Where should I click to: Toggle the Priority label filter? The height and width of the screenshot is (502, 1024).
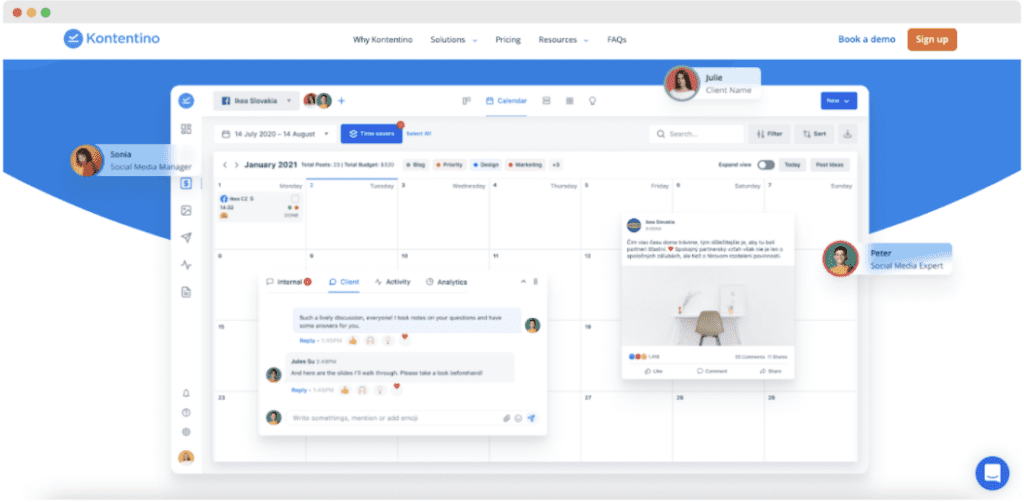(x=449, y=165)
